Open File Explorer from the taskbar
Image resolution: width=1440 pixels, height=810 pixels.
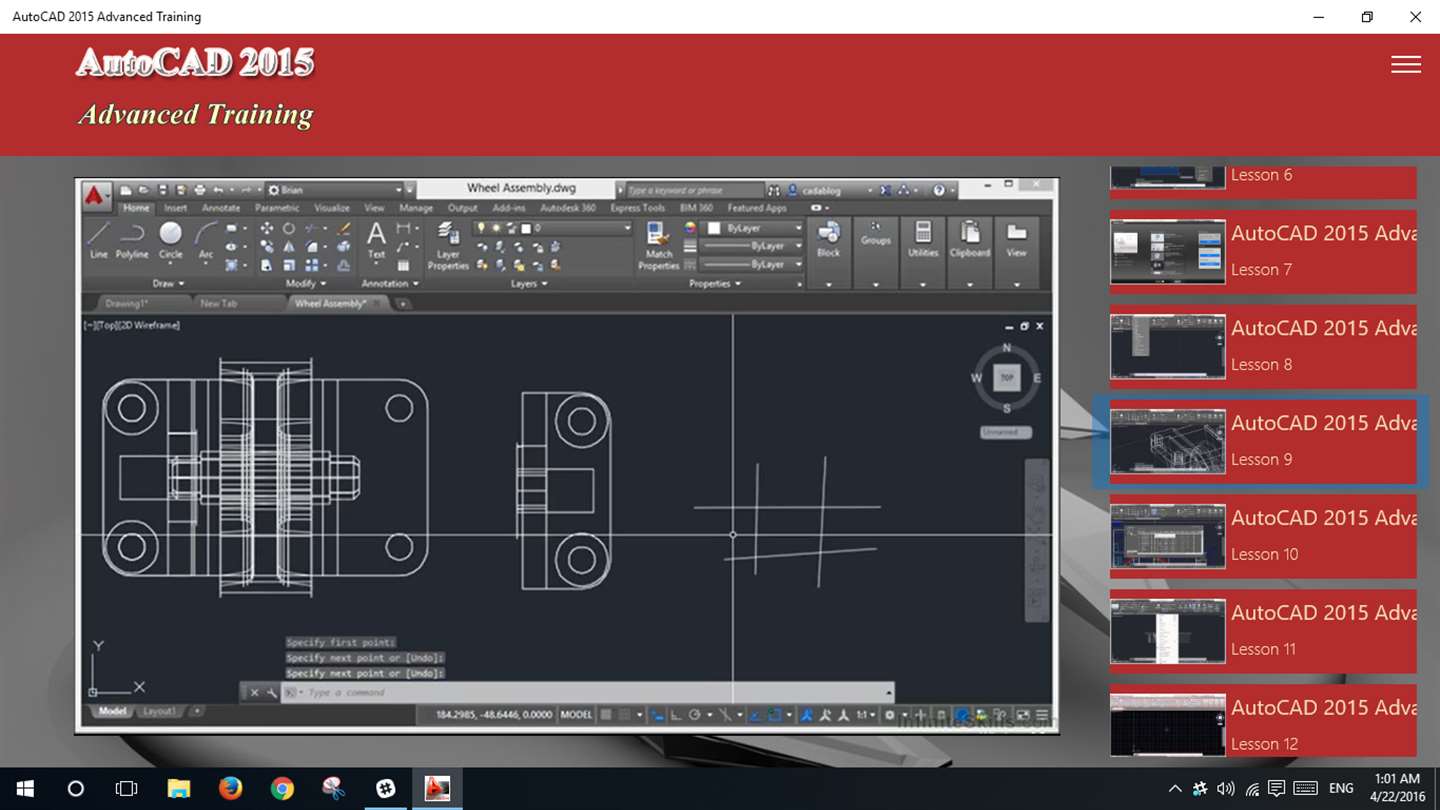[178, 788]
